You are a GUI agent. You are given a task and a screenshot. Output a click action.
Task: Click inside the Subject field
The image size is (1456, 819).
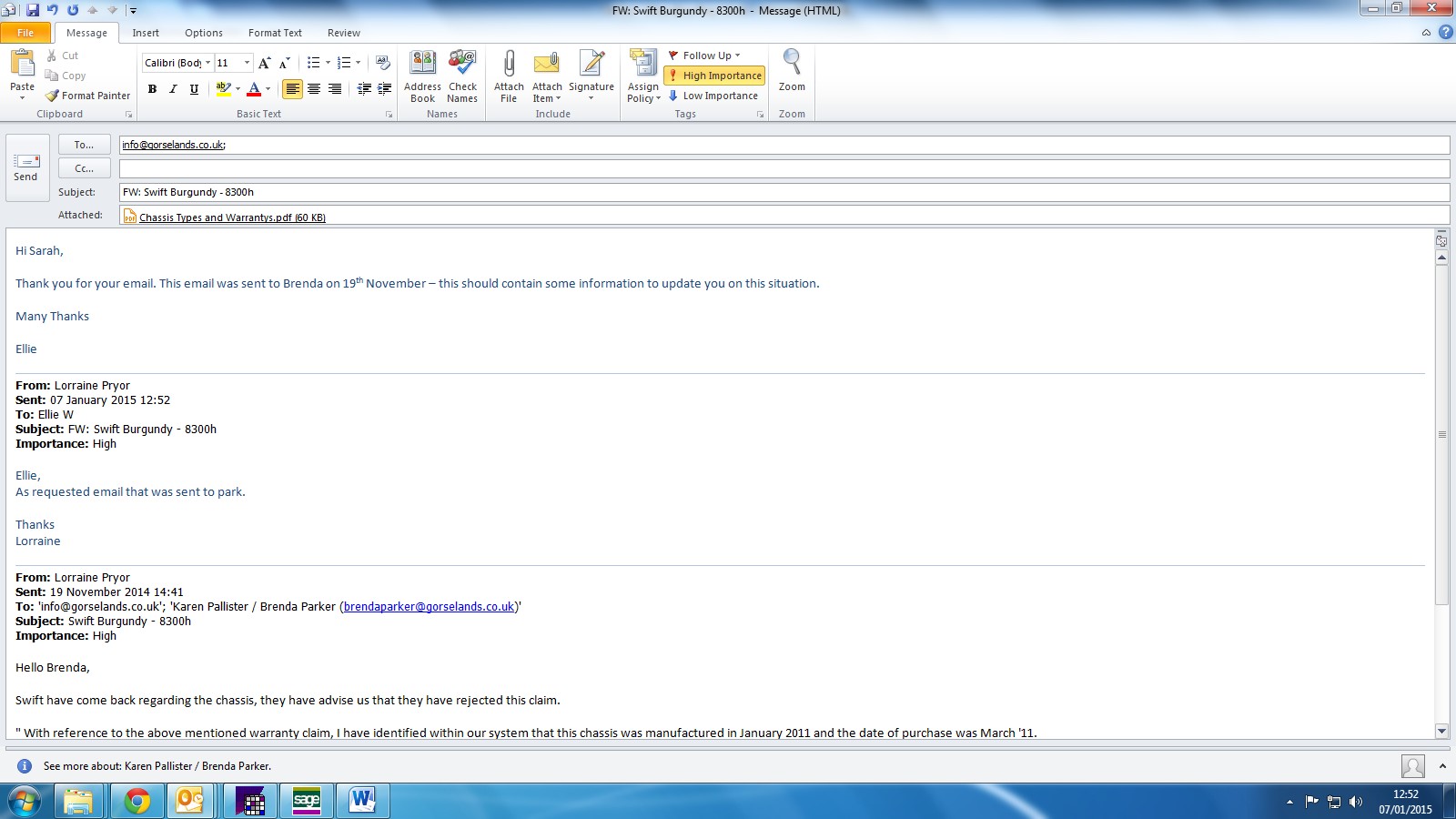click(x=784, y=192)
